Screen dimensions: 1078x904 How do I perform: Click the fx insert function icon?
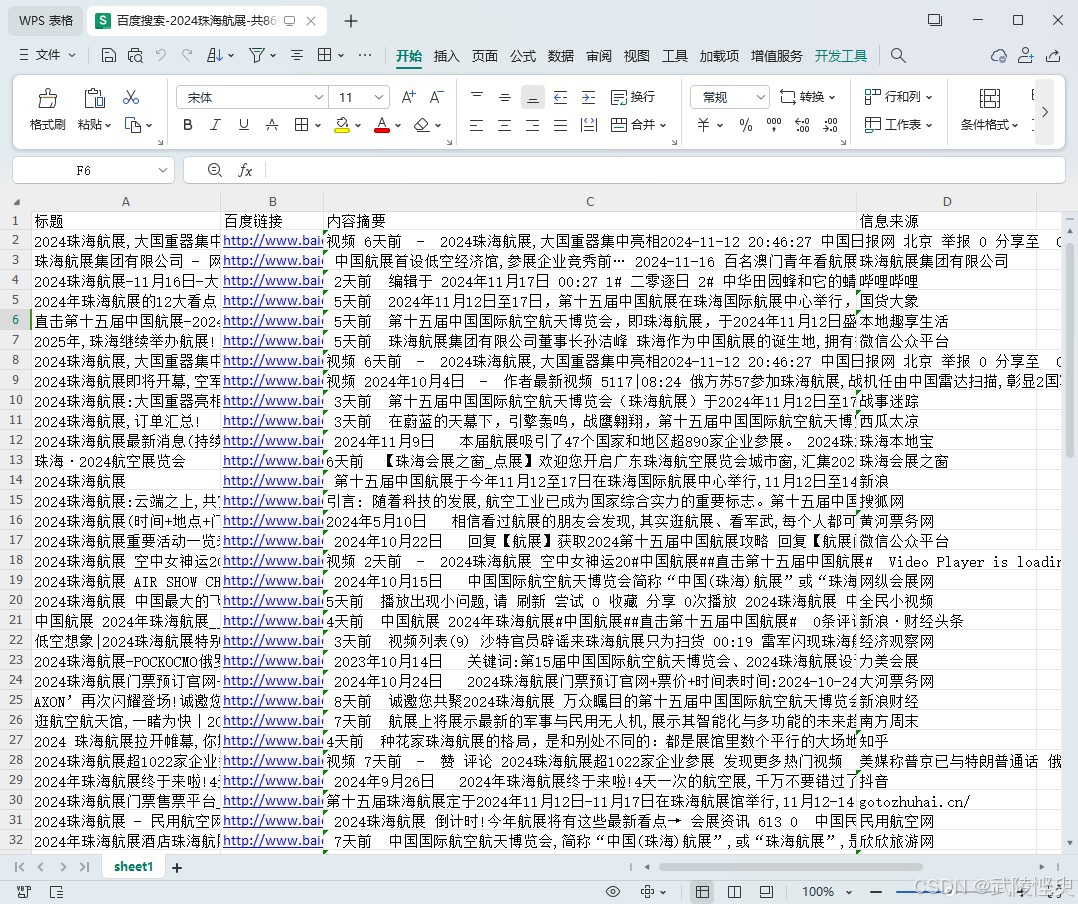(x=245, y=170)
